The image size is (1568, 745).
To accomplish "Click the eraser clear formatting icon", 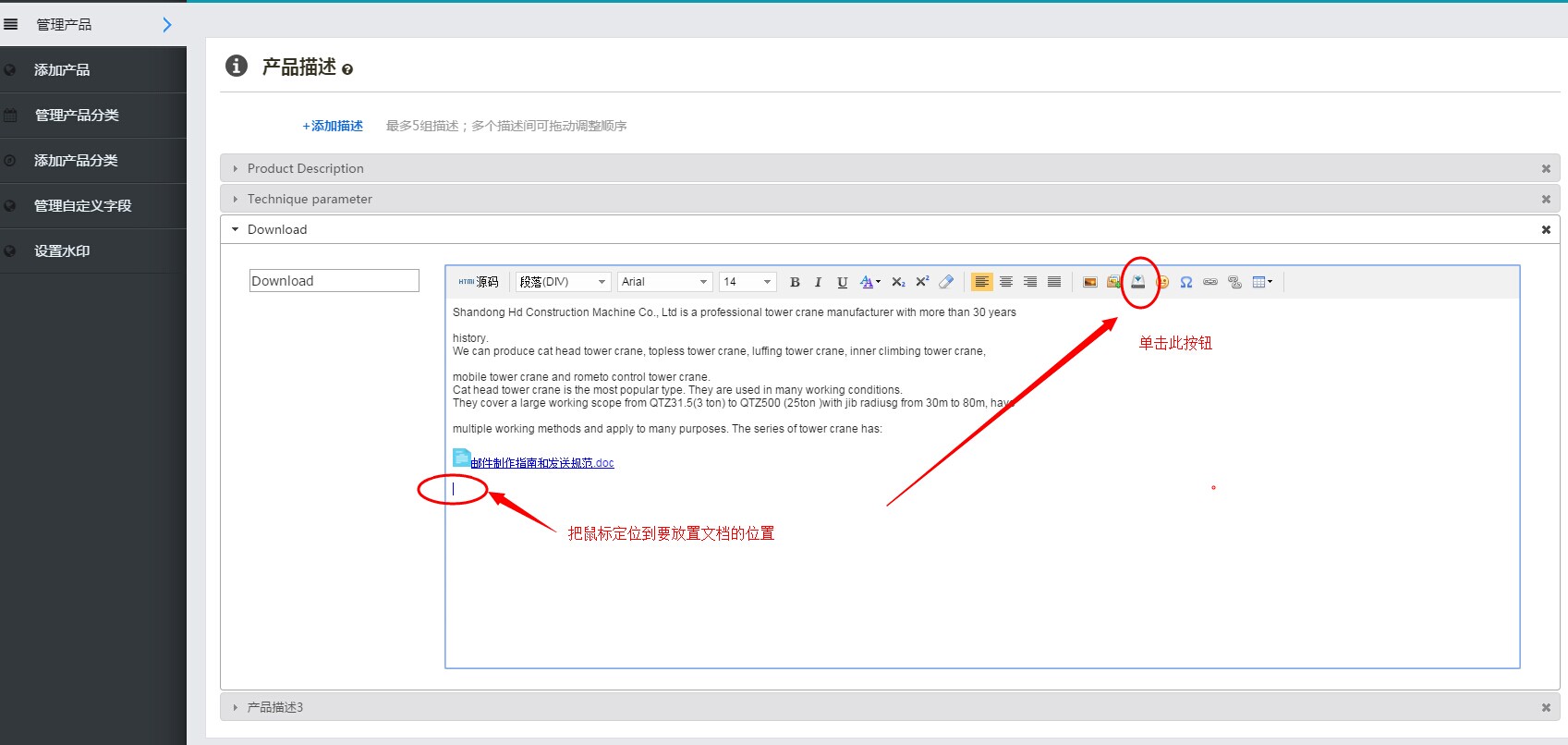I will (946, 282).
